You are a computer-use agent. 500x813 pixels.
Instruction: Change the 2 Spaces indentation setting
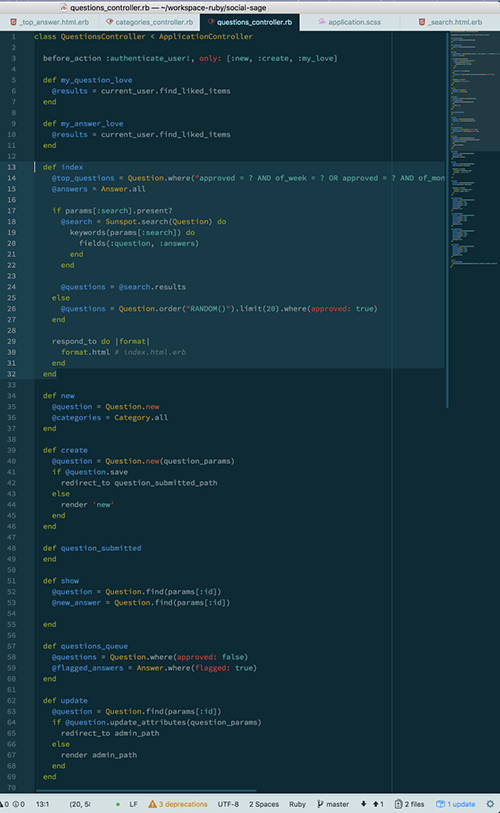(264, 804)
